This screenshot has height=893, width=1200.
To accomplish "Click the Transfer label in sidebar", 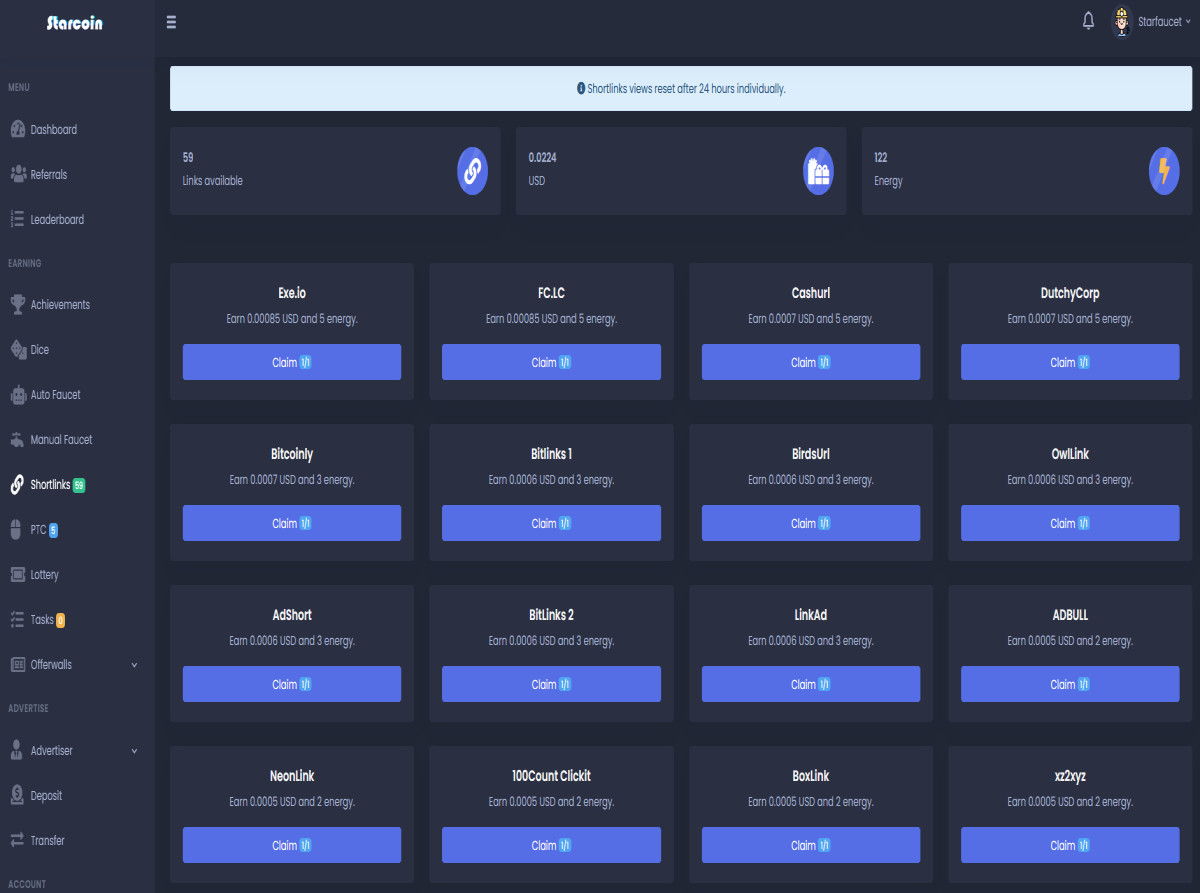I will 47,840.
